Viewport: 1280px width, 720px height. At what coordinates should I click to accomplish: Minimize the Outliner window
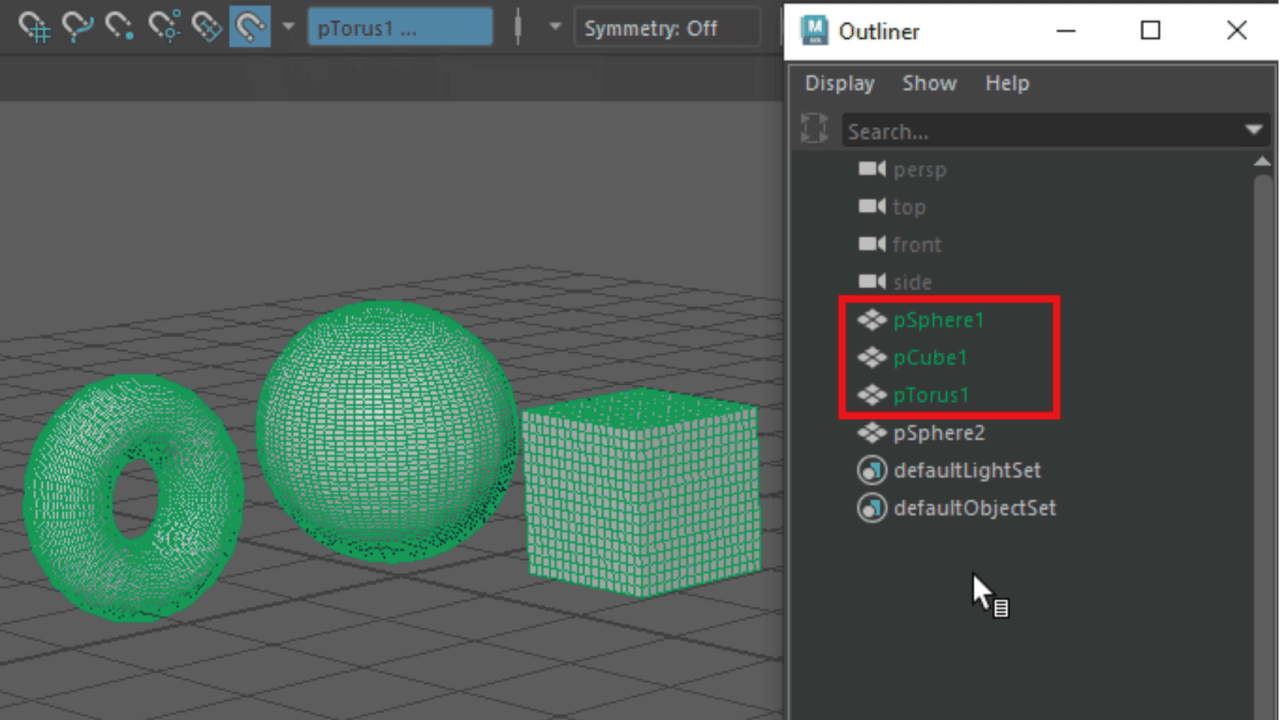point(1066,30)
